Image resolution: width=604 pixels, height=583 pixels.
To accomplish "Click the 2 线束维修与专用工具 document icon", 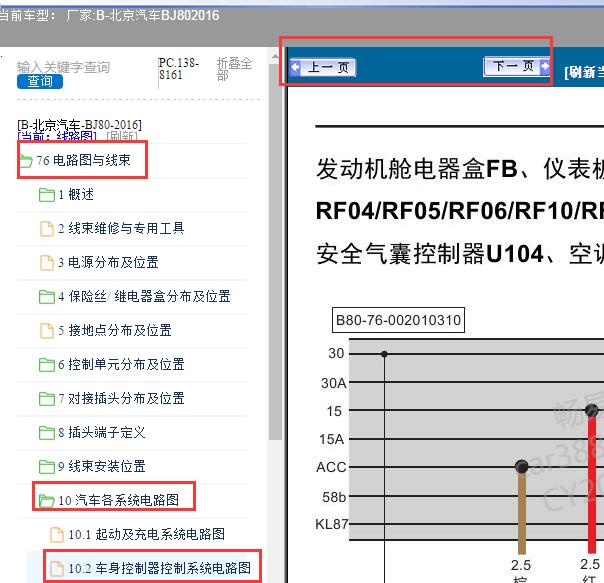I will pos(47,228).
